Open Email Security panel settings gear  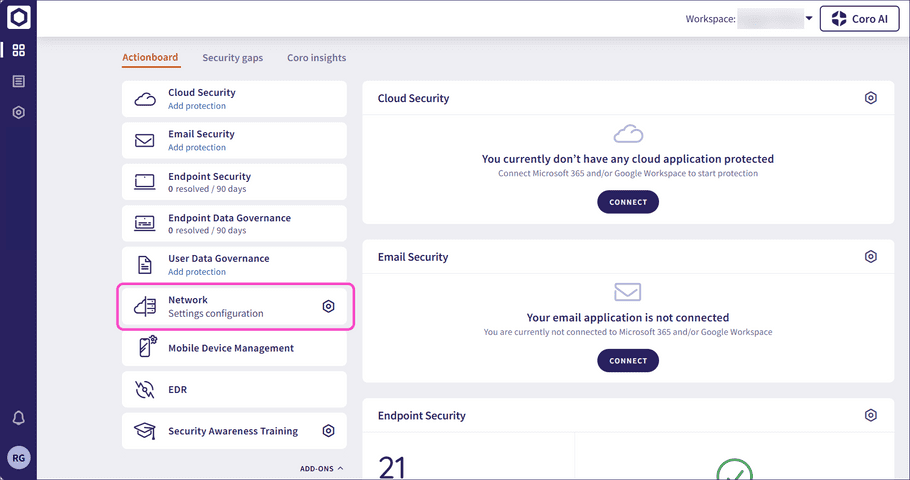tap(871, 257)
